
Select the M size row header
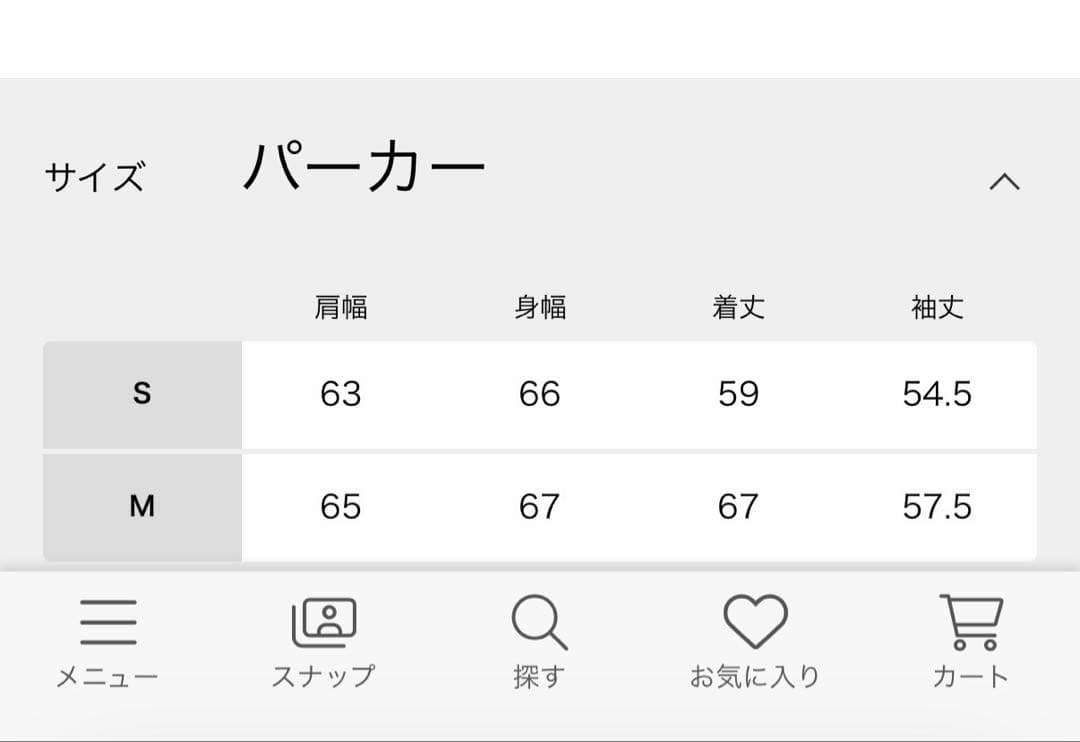142,507
